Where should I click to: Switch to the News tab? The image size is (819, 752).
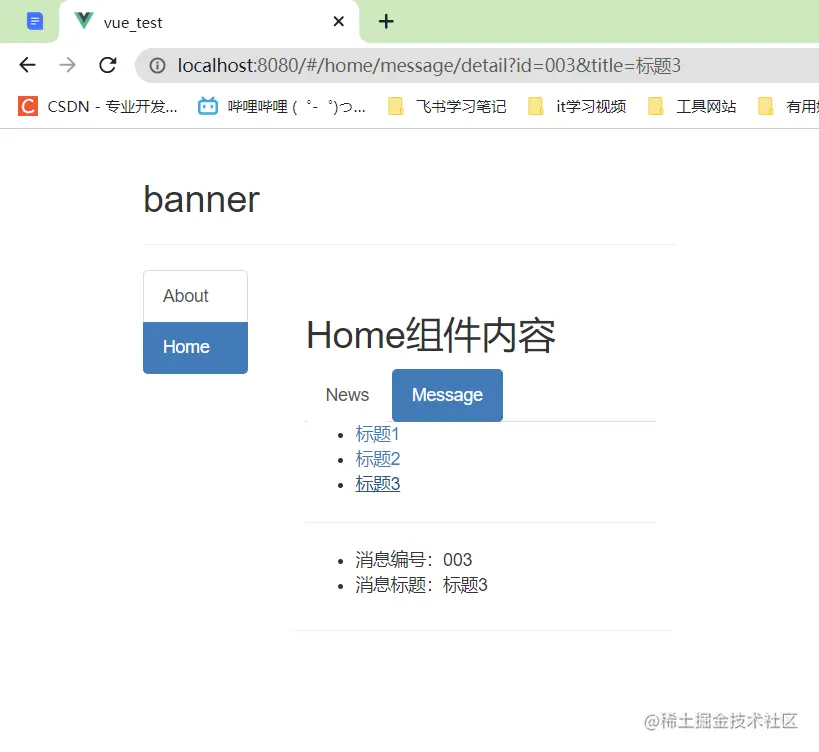tap(347, 395)
